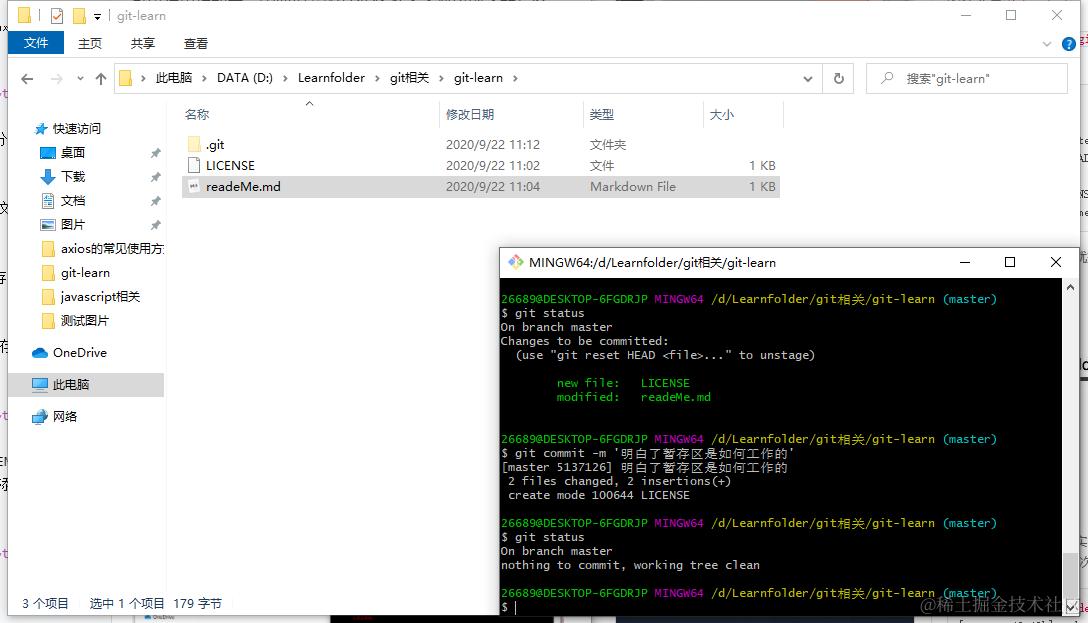The image size is (1088, 623).
Task: Select the readeMe.md file icon
Action: click(x=194, y=186)
